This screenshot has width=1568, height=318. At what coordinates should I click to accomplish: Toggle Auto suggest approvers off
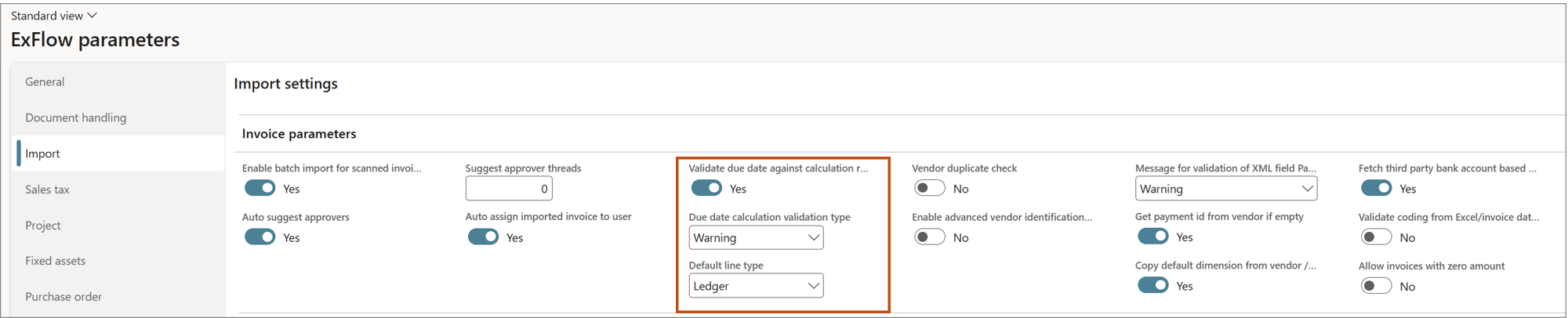pos(260,237)
